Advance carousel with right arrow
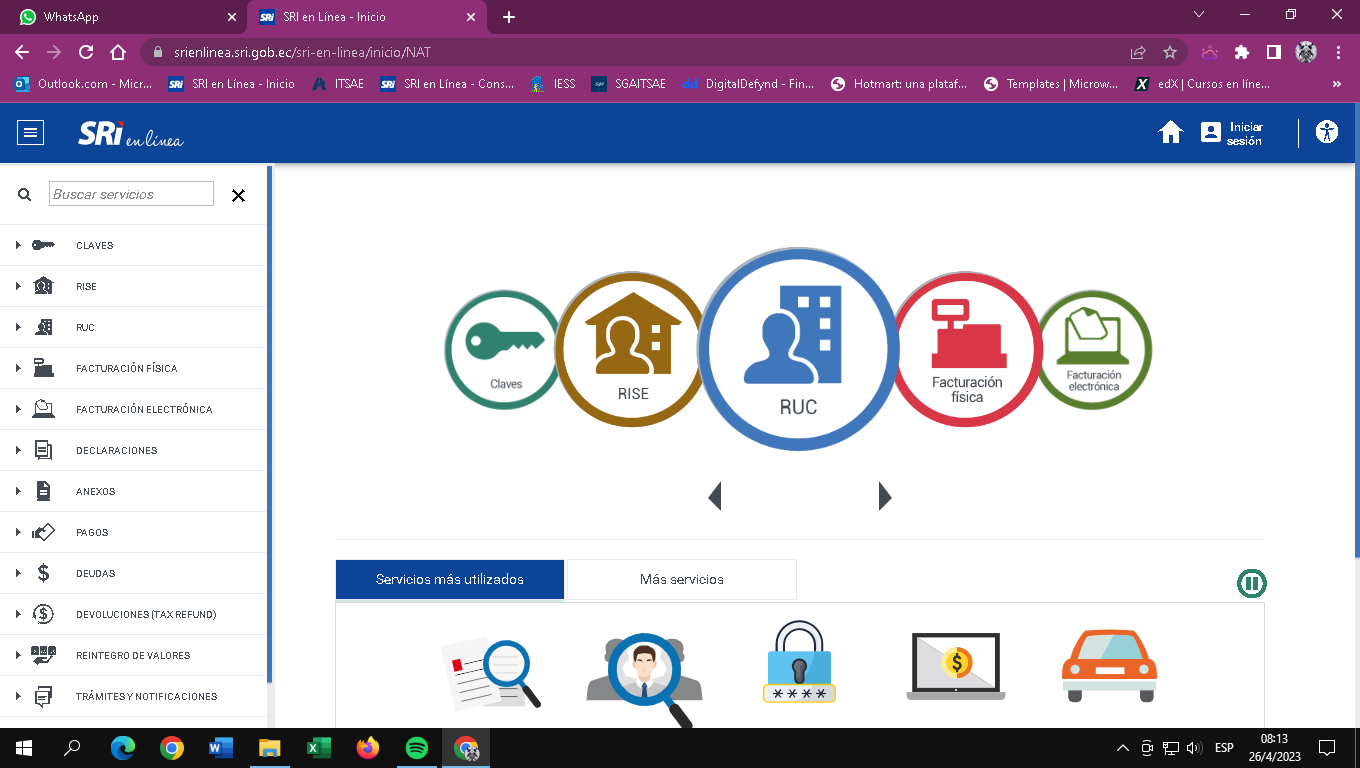This screenshot has width=1360, height=768. click(x=884, y=496)
